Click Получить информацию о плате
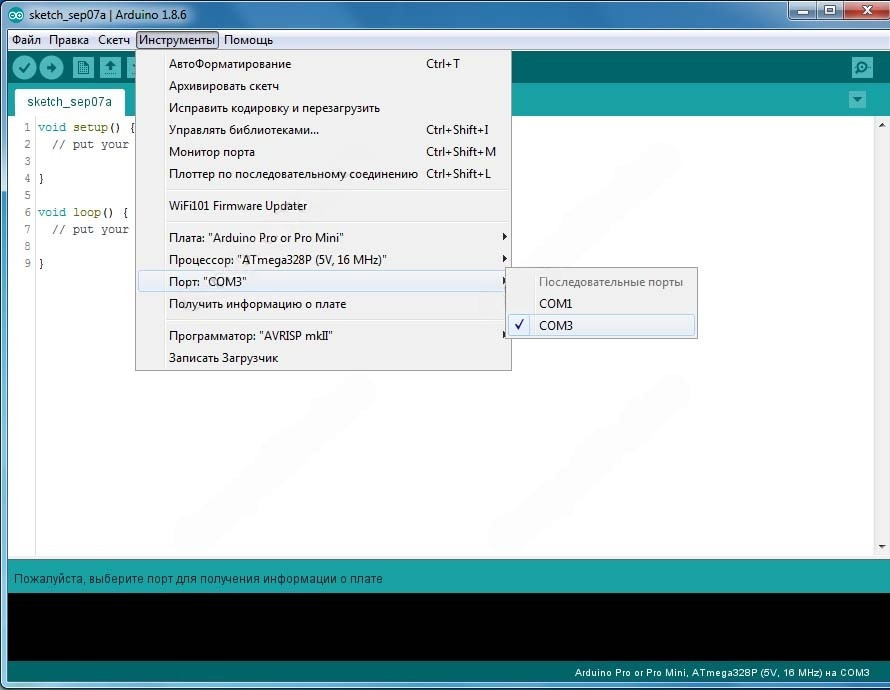890x690 pixels. pos(257,304)
